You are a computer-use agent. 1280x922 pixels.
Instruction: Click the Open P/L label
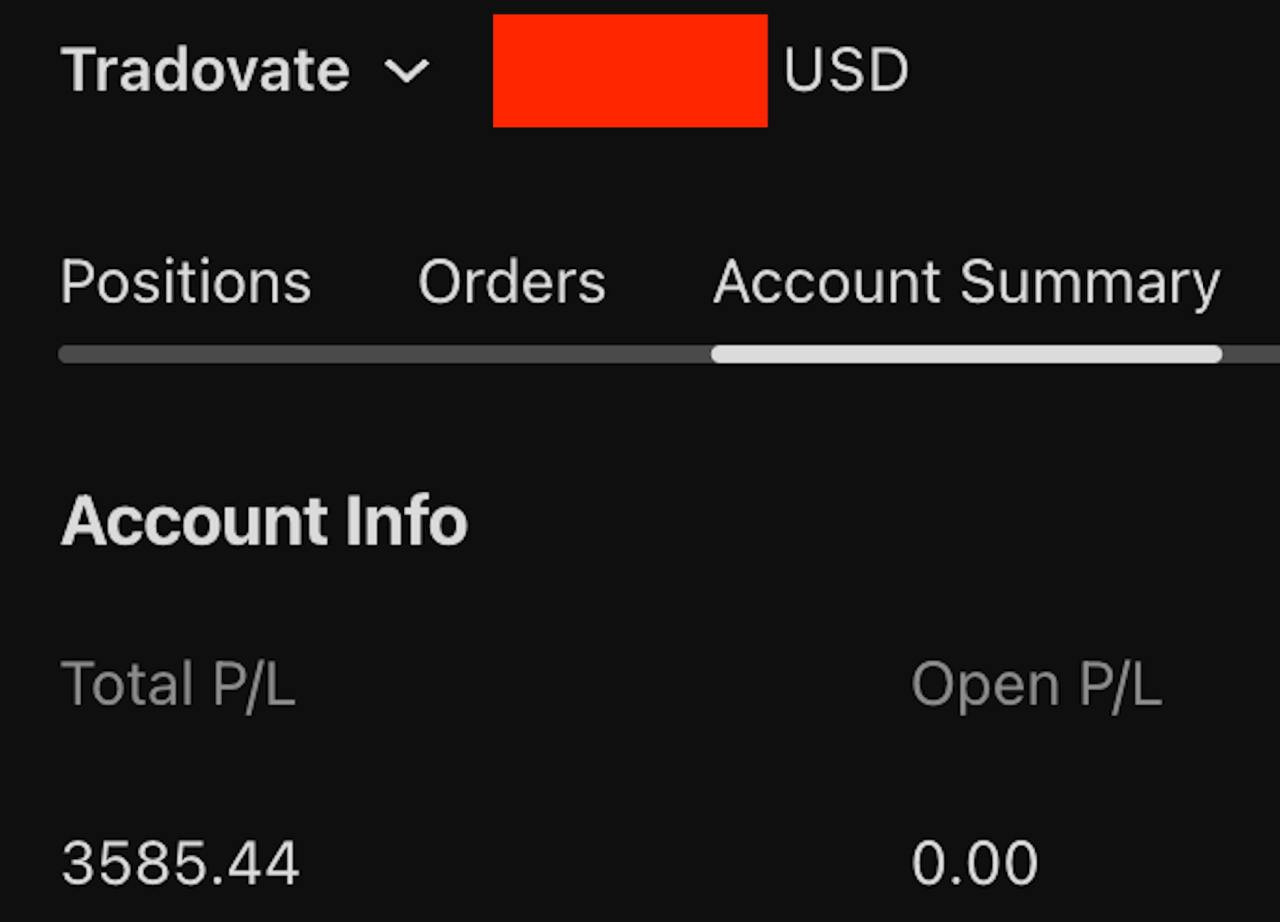[x=1036, y=686]
